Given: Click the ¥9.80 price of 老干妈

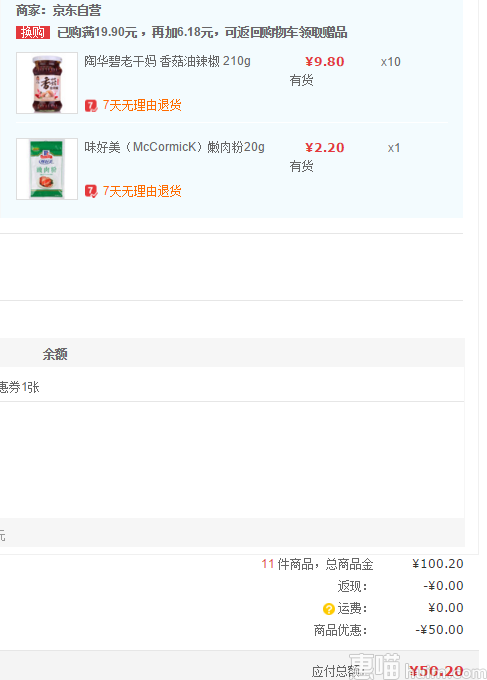Looking at the screenshot, I should tap(325, 62).
